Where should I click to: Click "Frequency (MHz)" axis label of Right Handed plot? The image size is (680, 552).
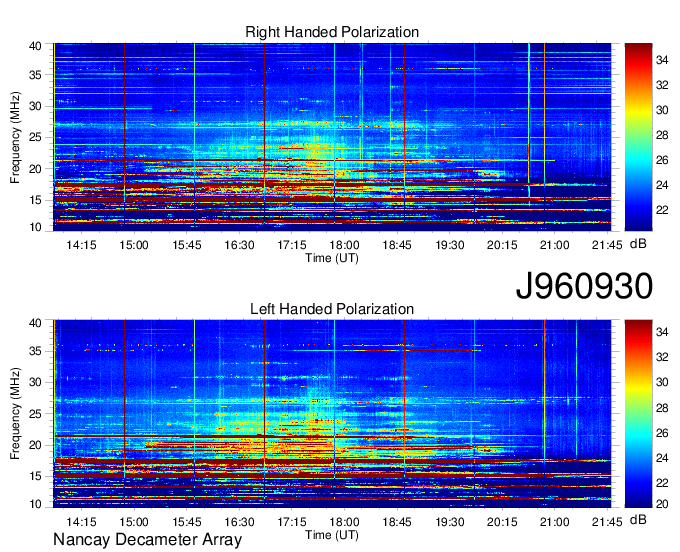point(15,137)
